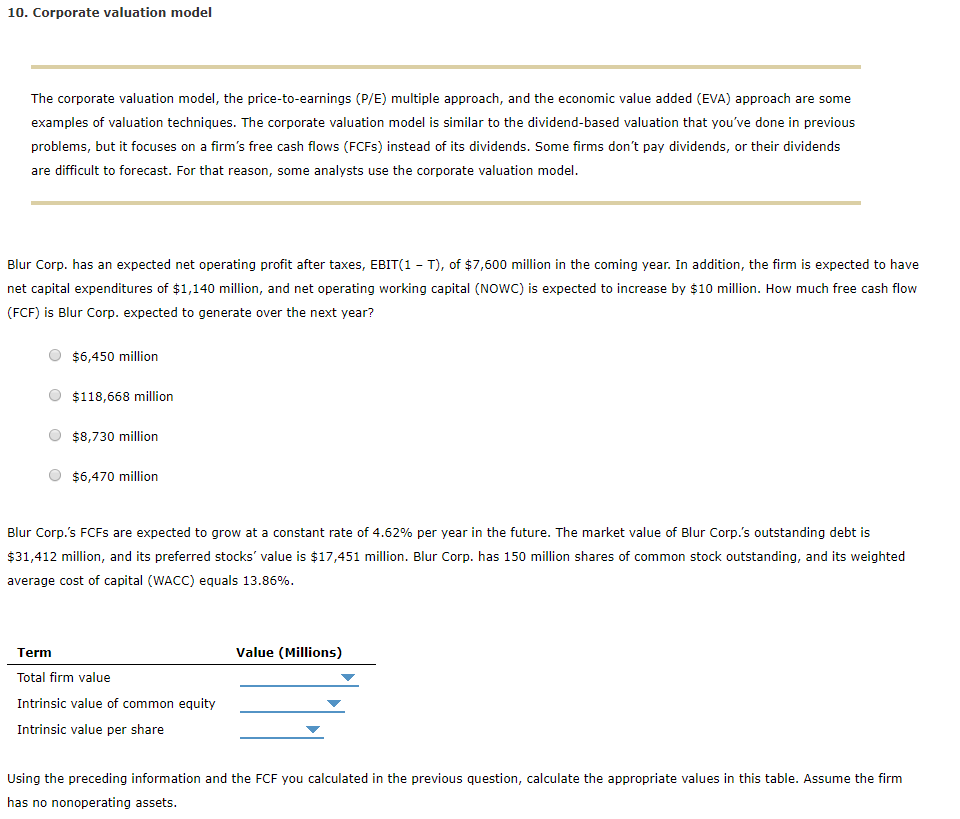This screenshot has width=960, height=819.
Task: Pick the $6,470 million answer
Action: pyautogui.click(x=55, y=476)
